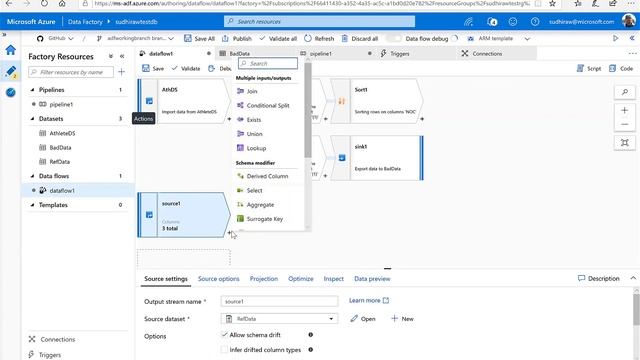The height and width of the screenshot is (360, 640).
Task: Collapse the Datasets tree section
Action: point(32,119)
